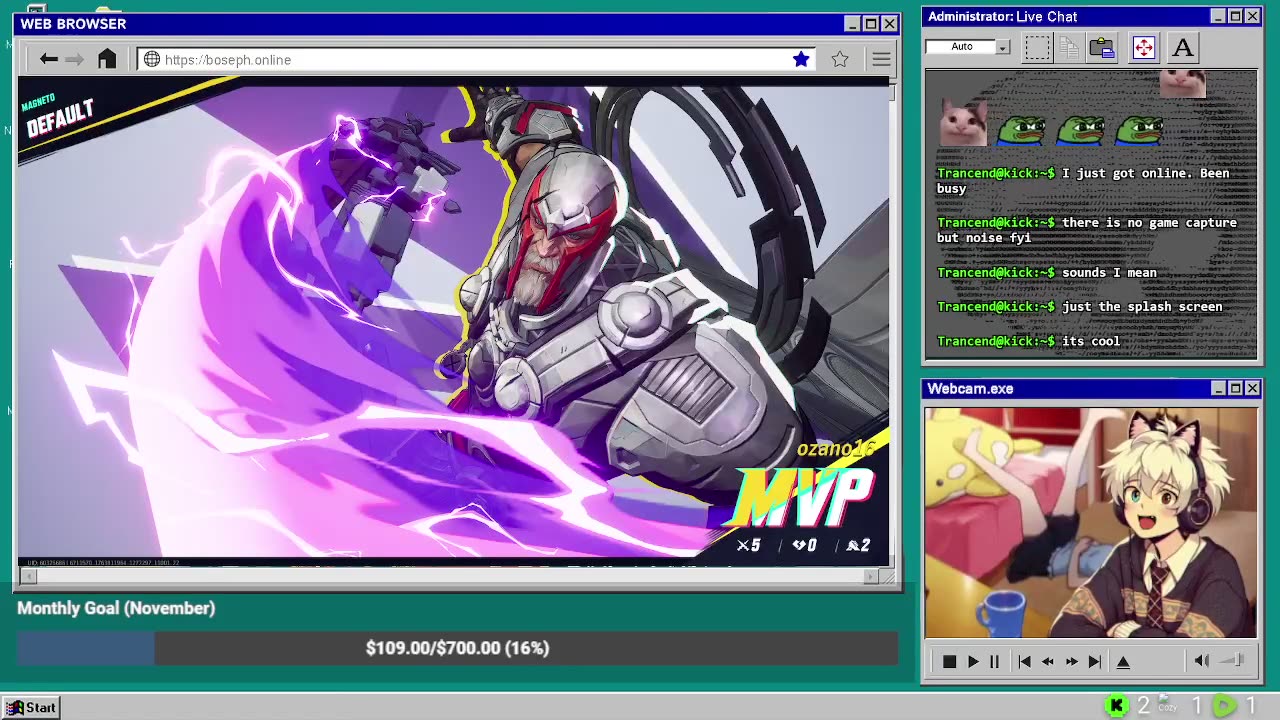Click the horizontal scrollbar left arrow in browser

click(28, 576)
